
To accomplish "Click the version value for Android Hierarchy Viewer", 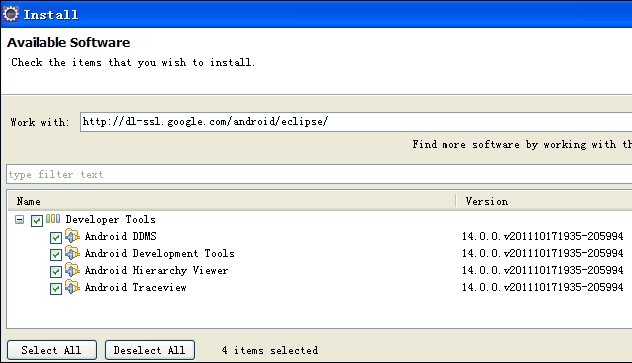I will coord(543,270).
